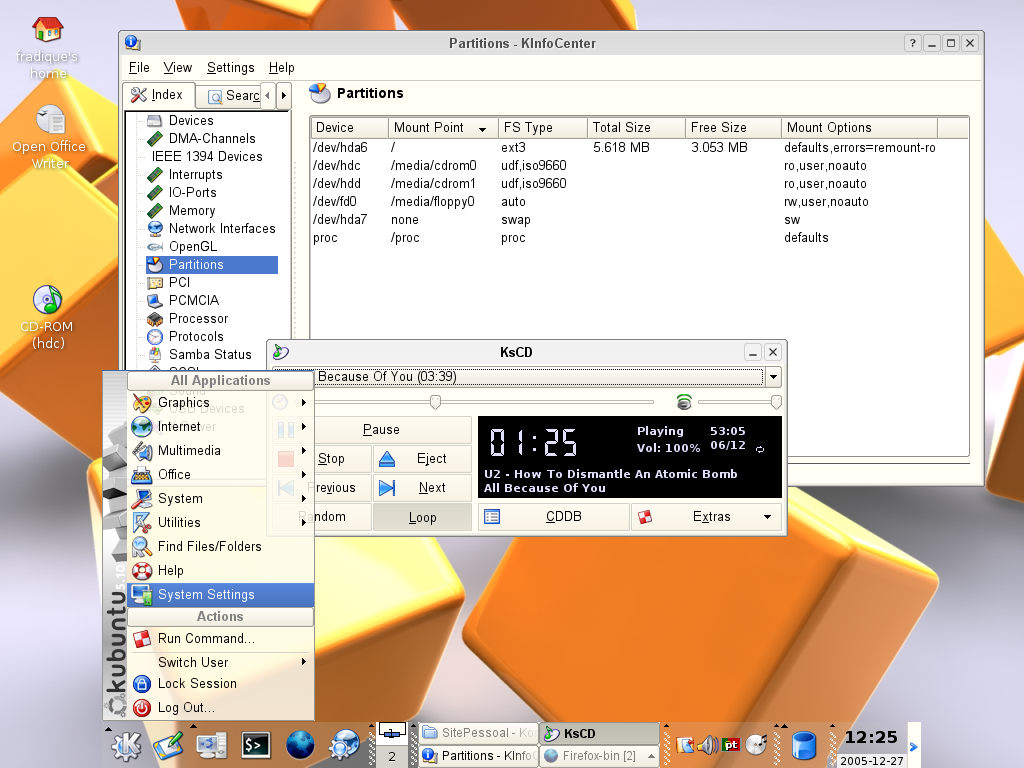Viewport: 1024px width, 768px height.
Task: Launch the Konqueror globe panel icon
Action: [300, 744]
